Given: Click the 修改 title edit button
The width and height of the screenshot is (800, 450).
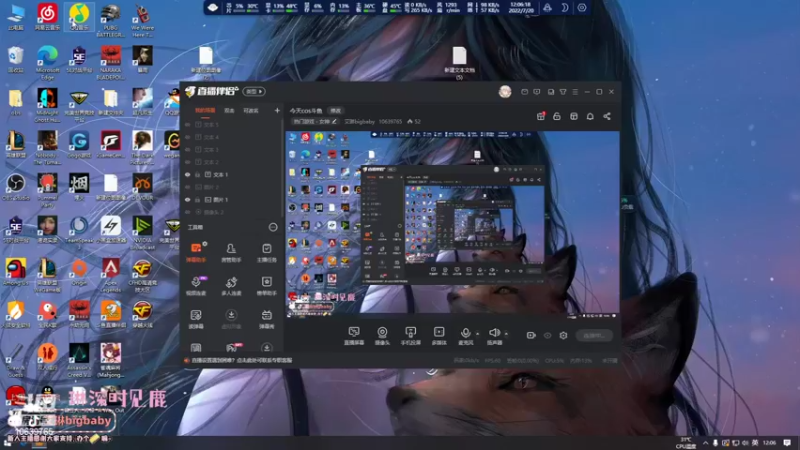Looking at the screenshot, I should [x=335, y=110].
